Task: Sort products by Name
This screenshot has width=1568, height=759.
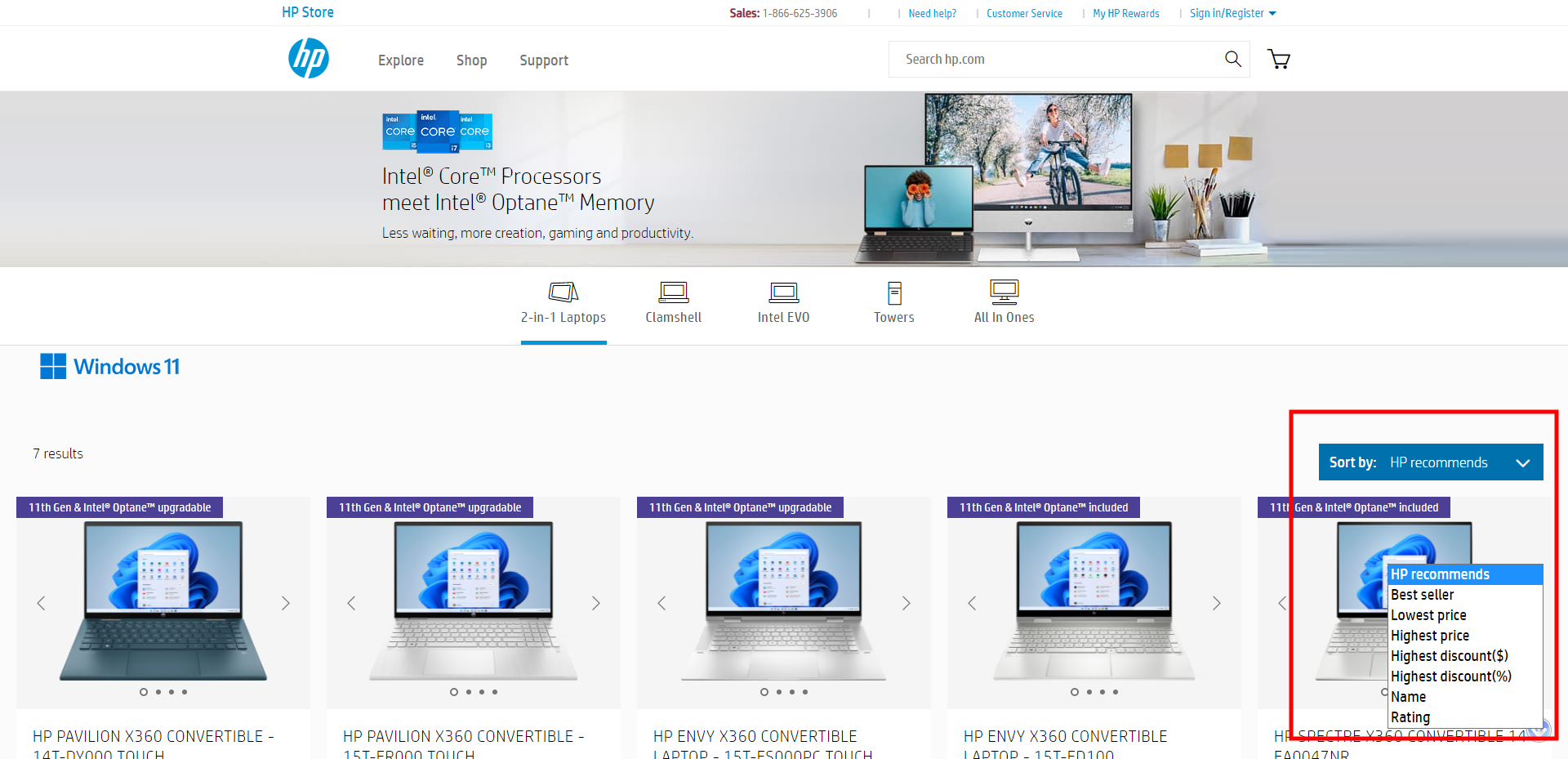Action: coord(1466,697)
